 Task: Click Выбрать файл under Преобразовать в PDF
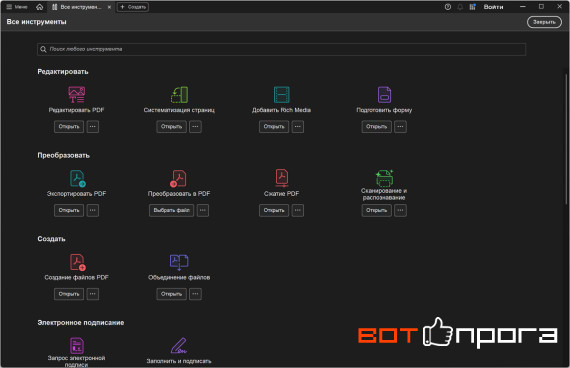pyautogui.click(x=172, y=210)
